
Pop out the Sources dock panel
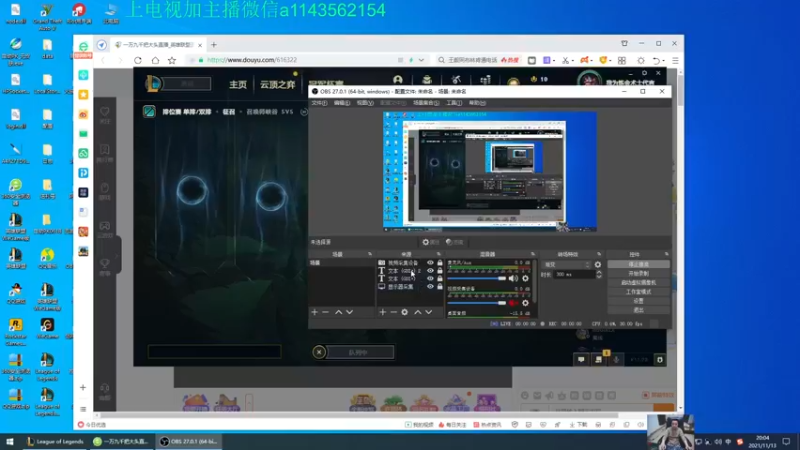click(439, 254)
